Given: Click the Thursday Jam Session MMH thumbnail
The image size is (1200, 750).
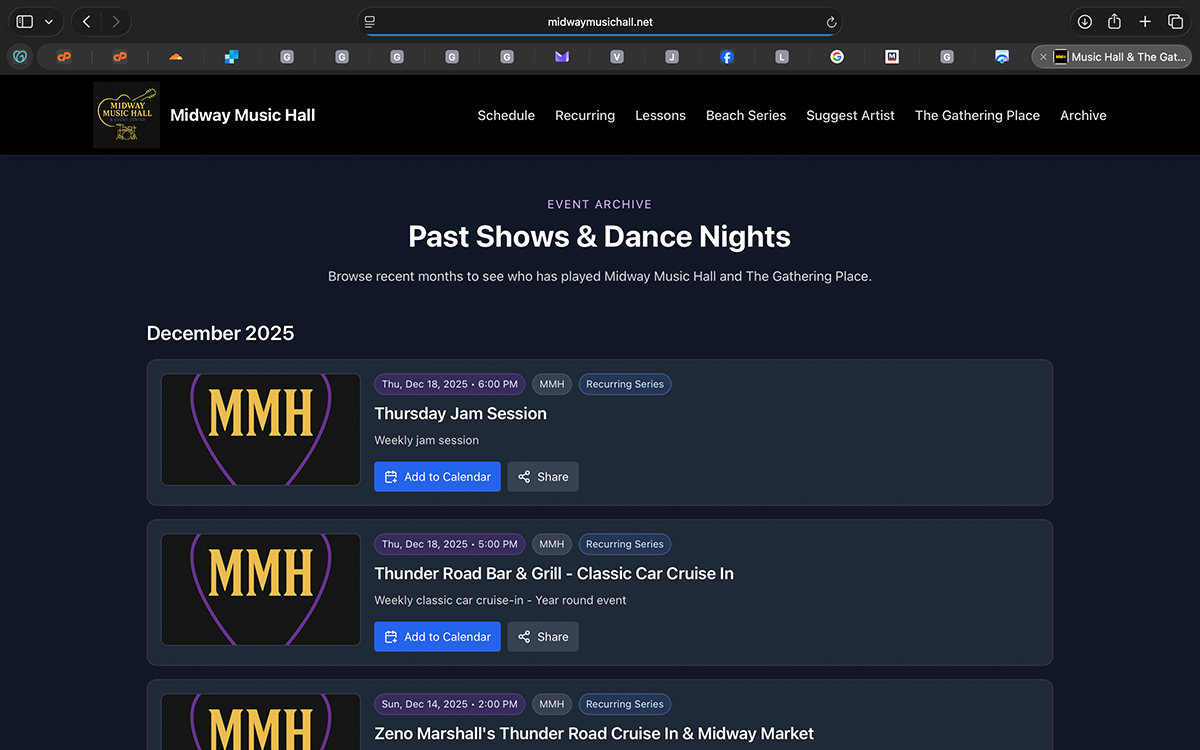Looking at the screenshot, I should pyautogui.click(x=261, y=430).
